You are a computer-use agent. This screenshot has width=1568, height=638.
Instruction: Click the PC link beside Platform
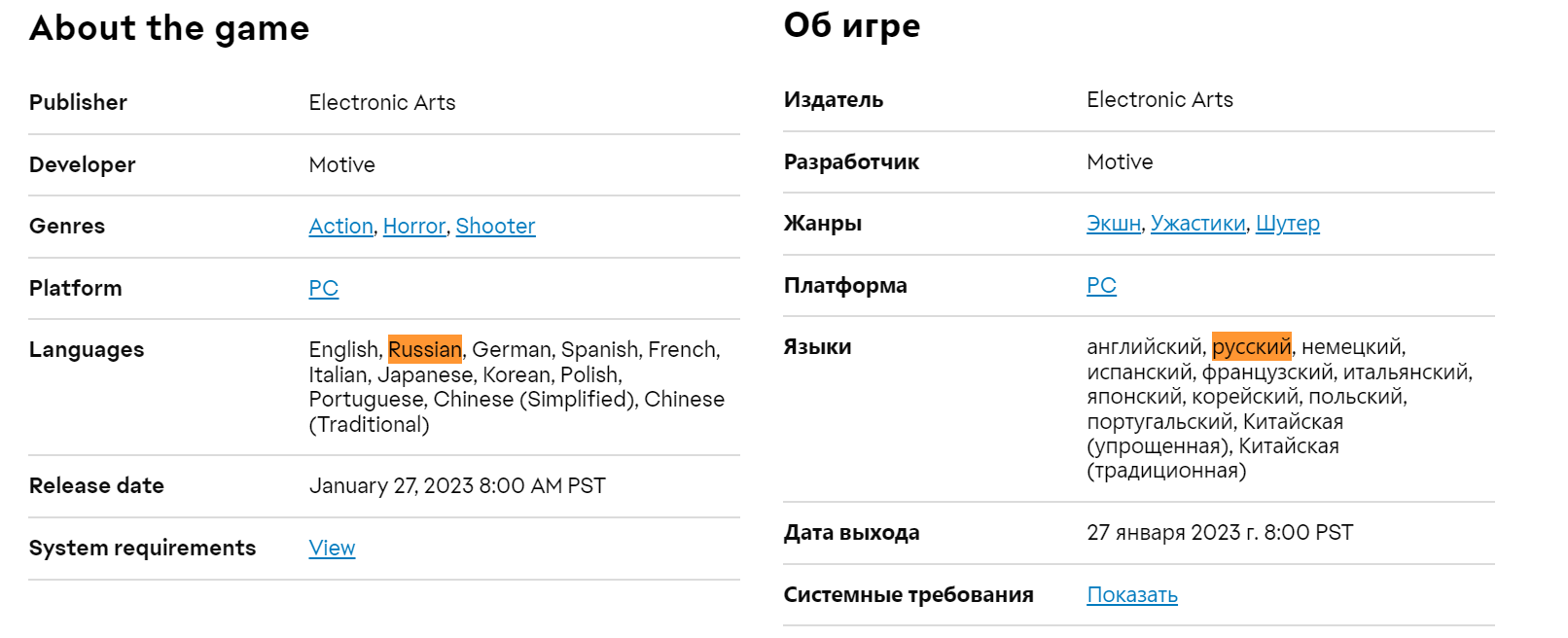[323, 289]
